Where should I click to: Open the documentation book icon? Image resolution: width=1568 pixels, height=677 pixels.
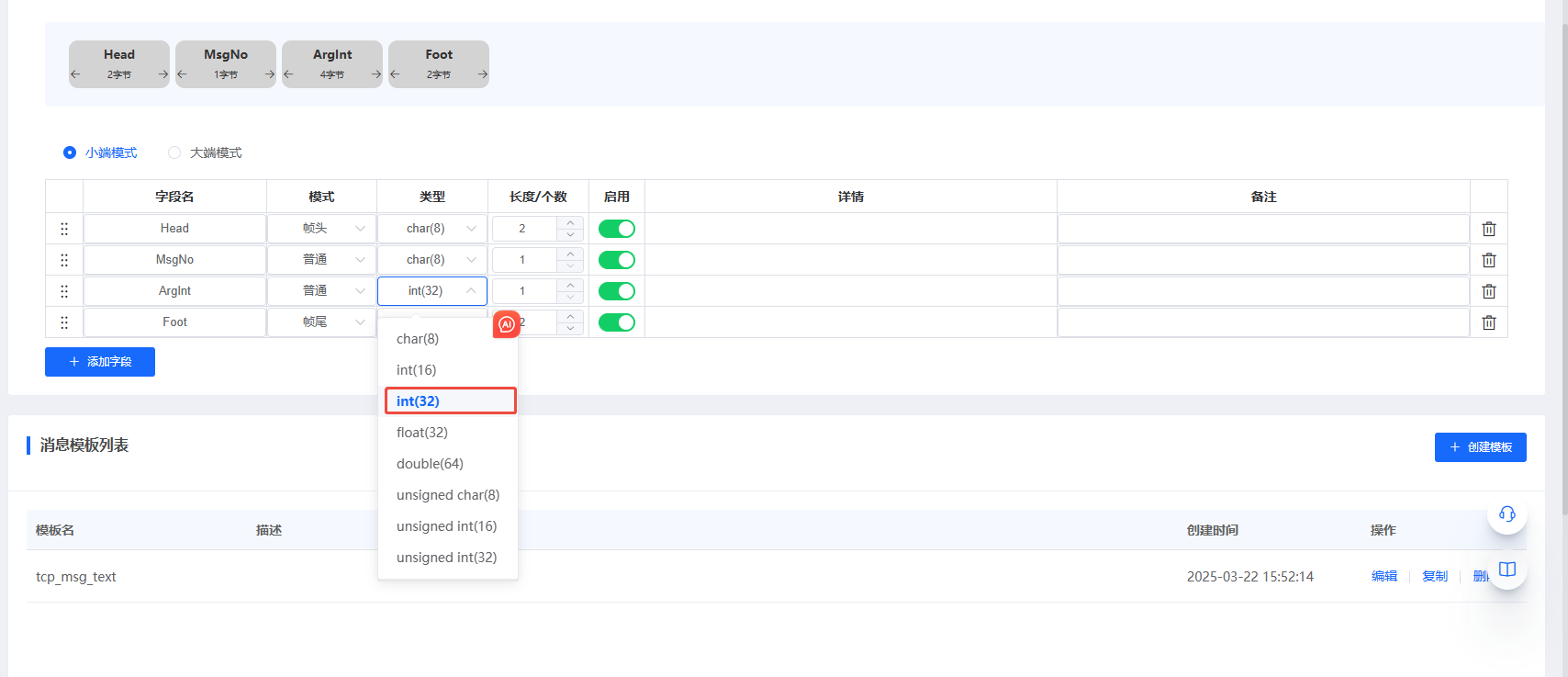coord(1506,570)
